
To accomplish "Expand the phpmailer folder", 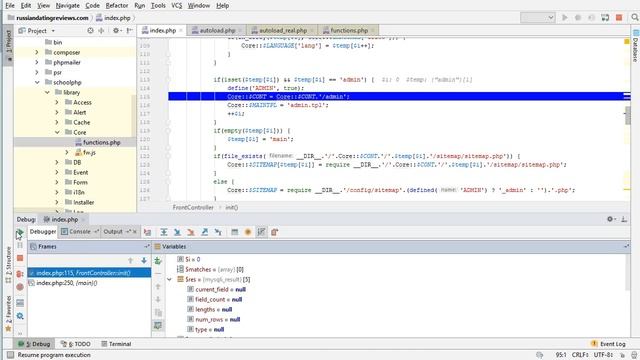I will click(37, 62).
